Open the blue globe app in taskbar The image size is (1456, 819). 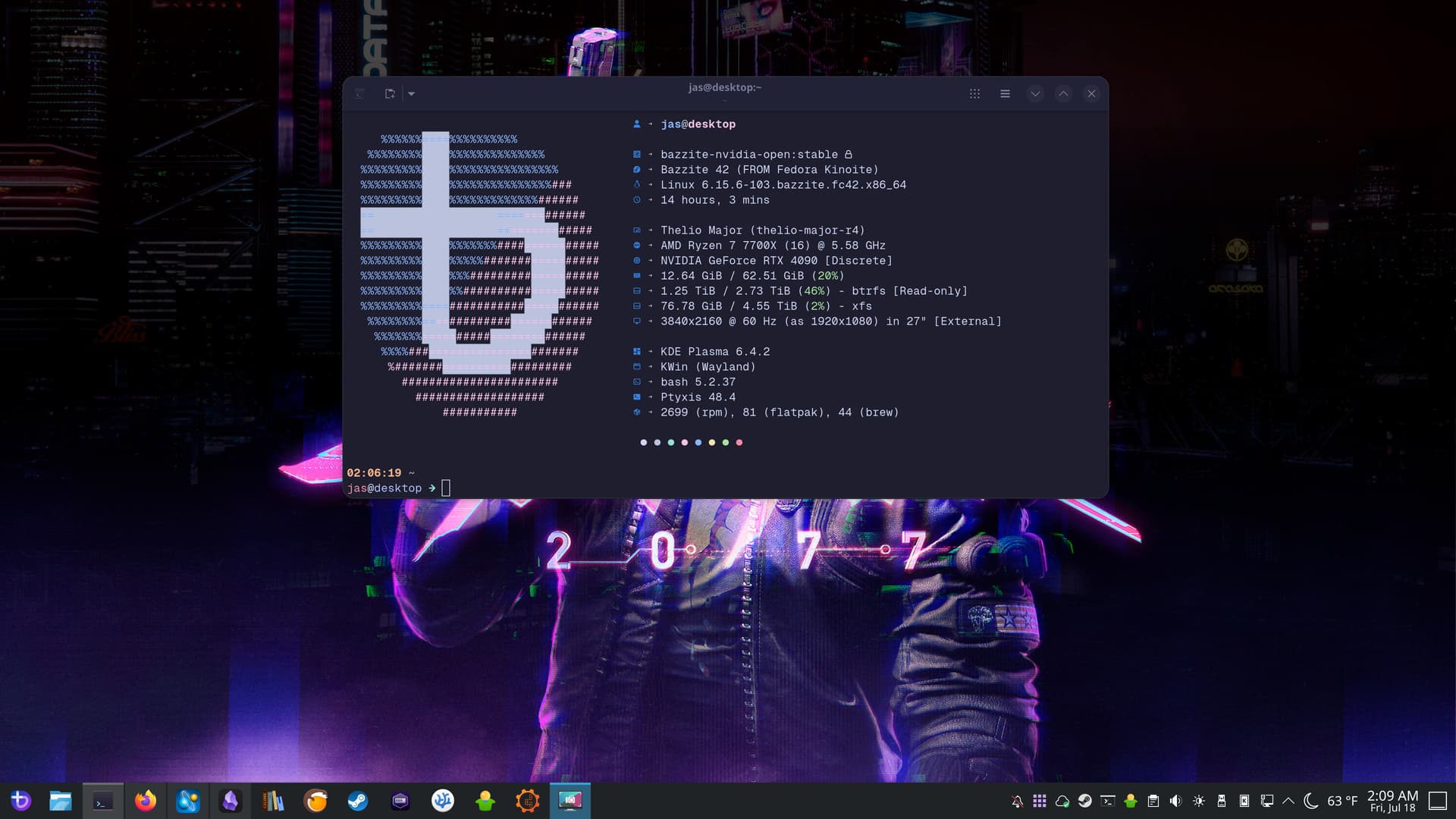pyautogui.click(x=188, y=801)
